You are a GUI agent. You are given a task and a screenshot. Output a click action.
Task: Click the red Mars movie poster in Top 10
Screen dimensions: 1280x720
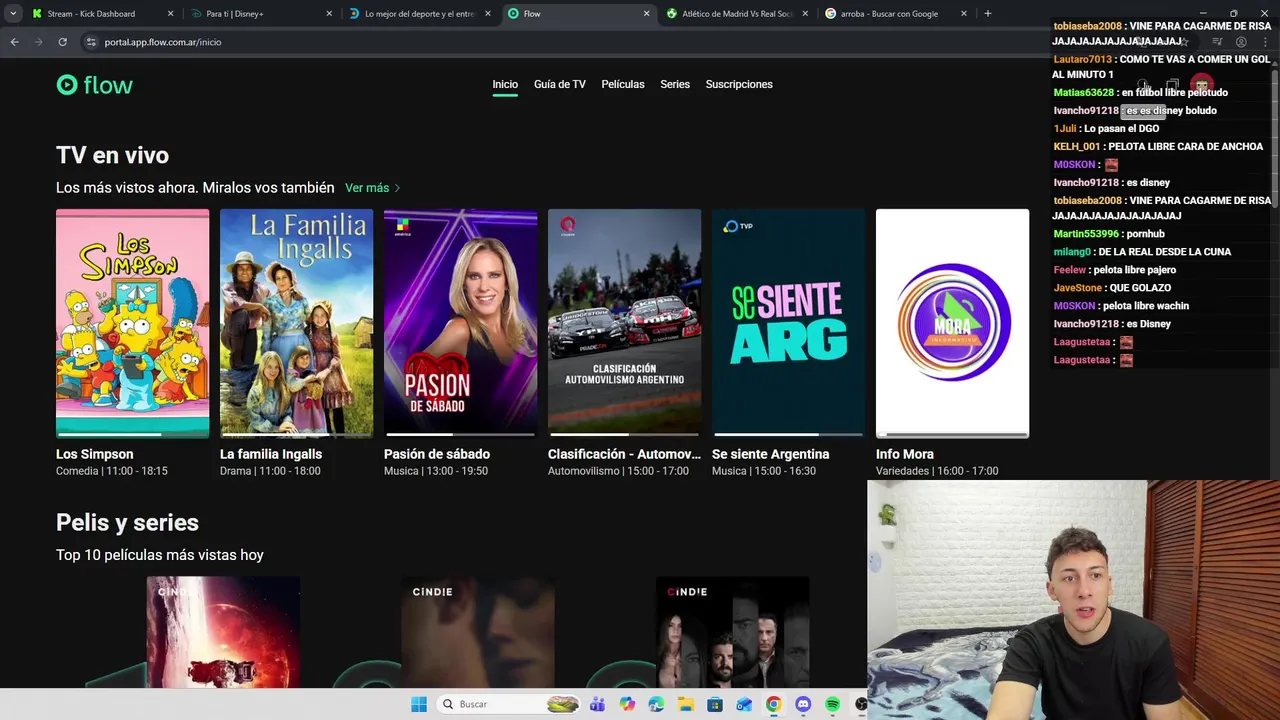point(223,632)
